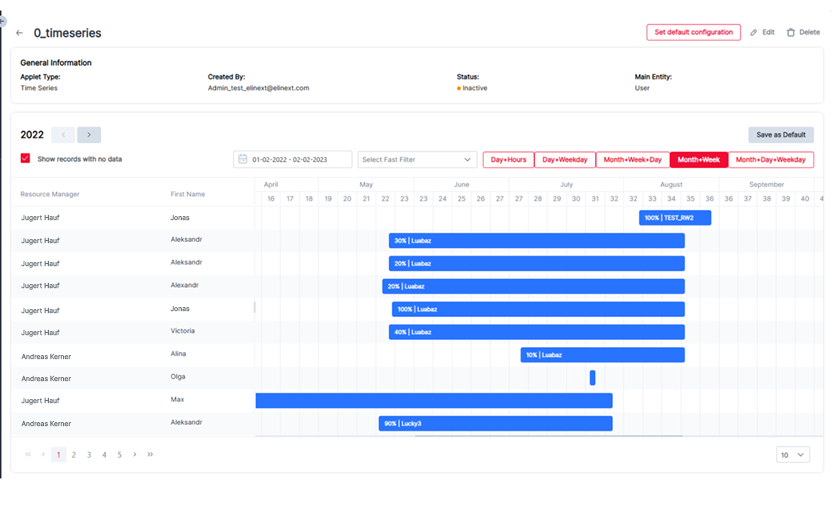Advance to next year with right chevron

point(89,135)
